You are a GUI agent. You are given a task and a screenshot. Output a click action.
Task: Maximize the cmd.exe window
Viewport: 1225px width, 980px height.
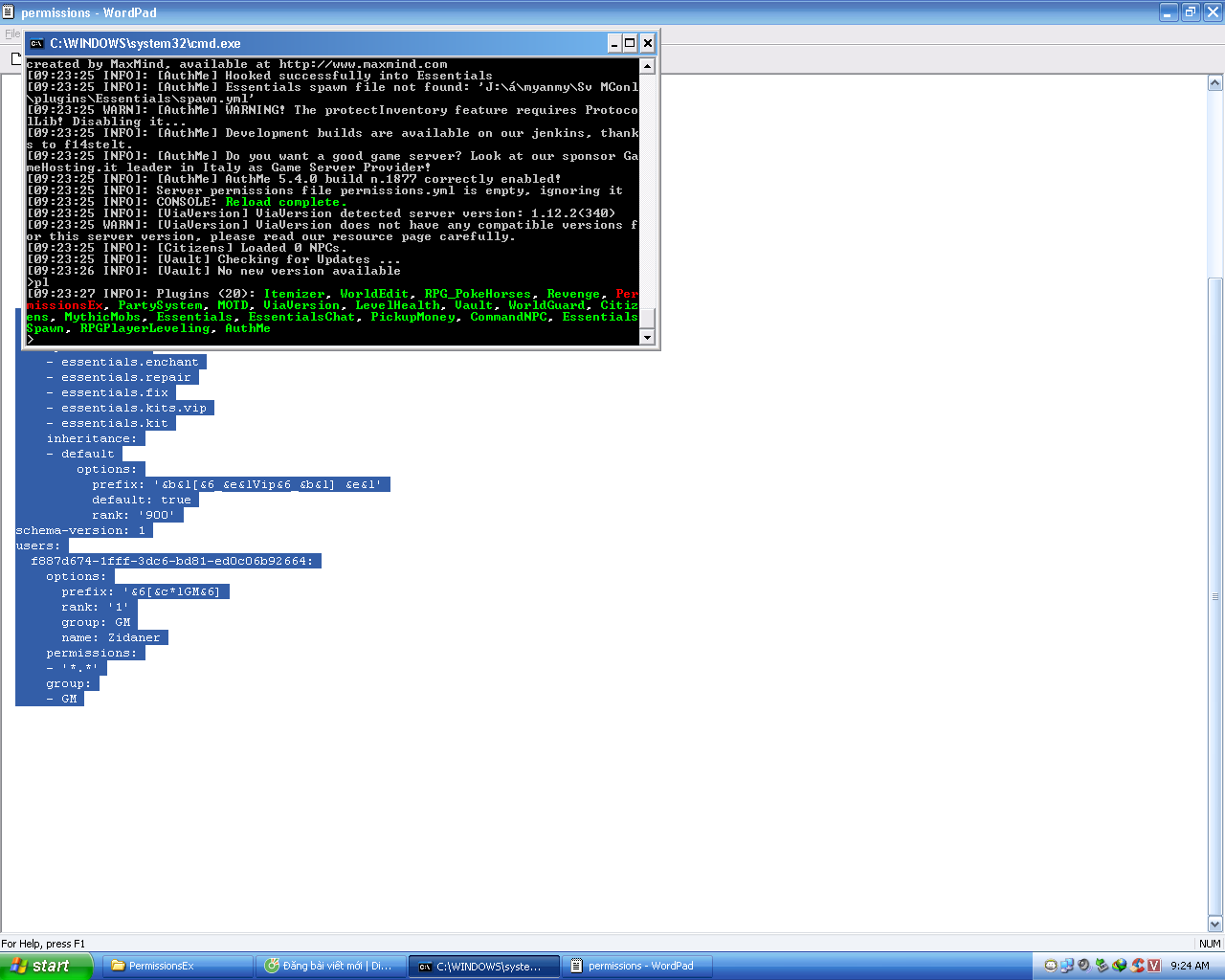coord(630,43)
